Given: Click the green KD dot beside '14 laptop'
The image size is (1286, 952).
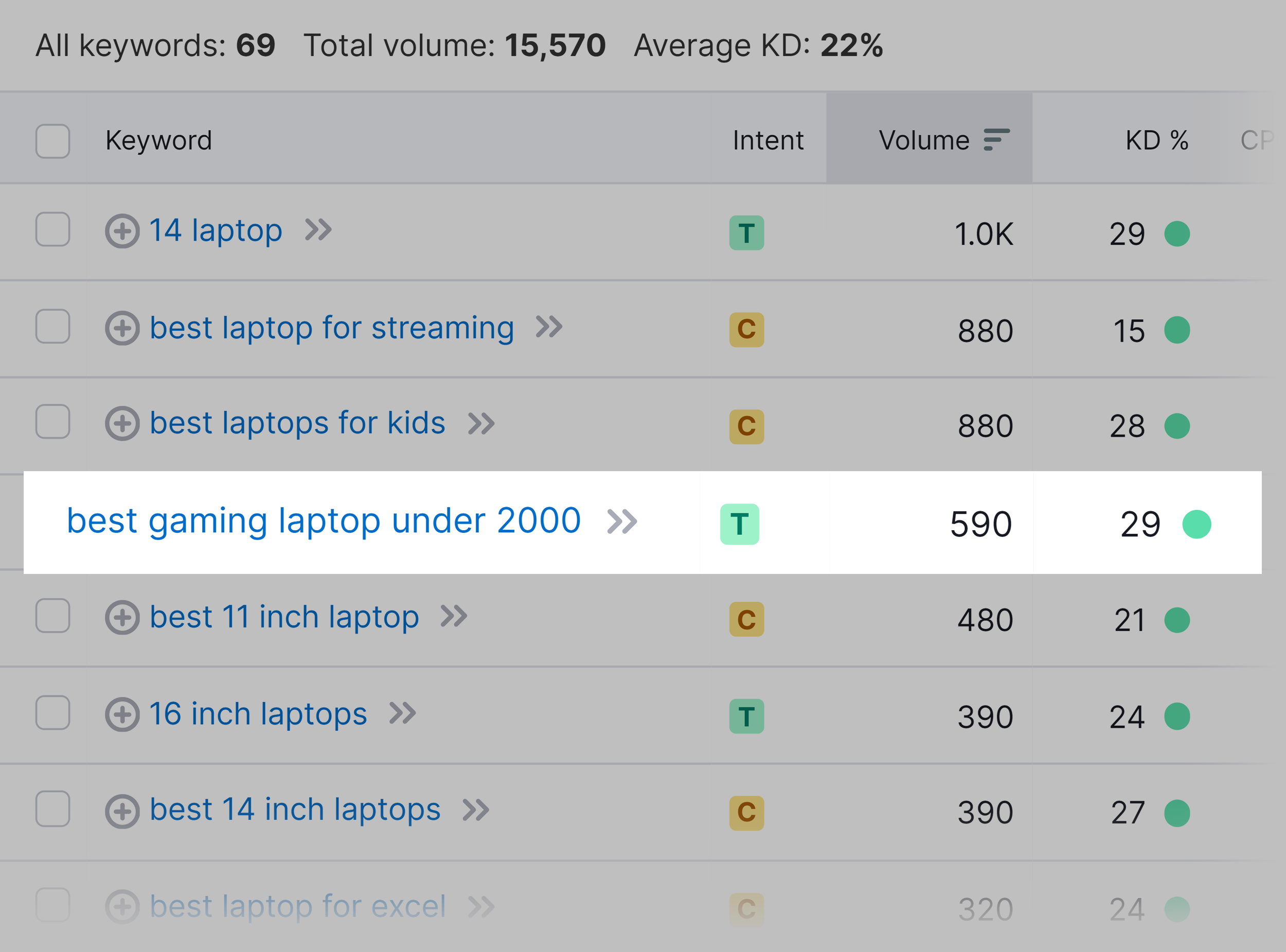Looking at the screenshot, I should coord(1177,235).
